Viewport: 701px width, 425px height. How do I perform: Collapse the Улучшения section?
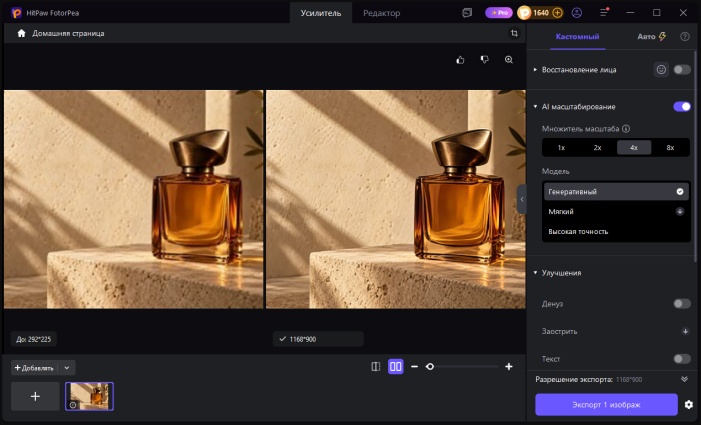(x=535, y=273)
